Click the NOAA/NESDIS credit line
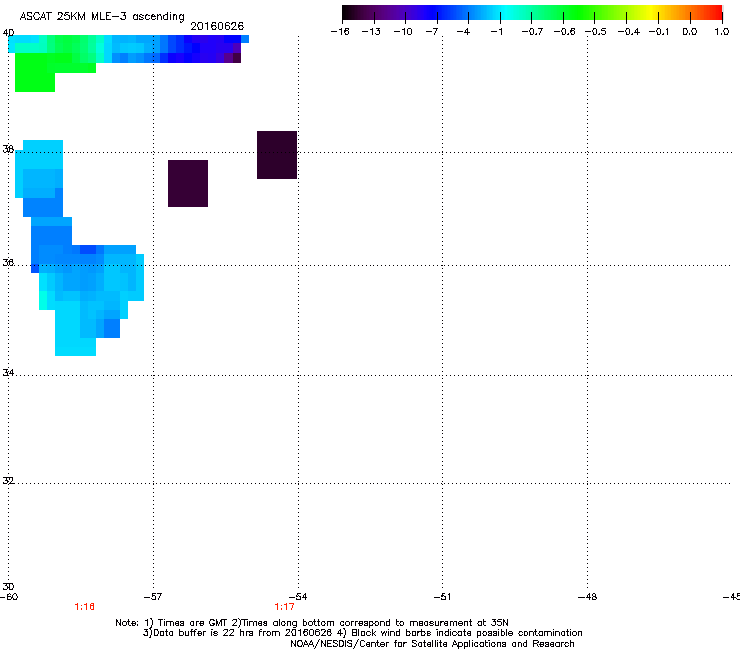 click(432, 644)
